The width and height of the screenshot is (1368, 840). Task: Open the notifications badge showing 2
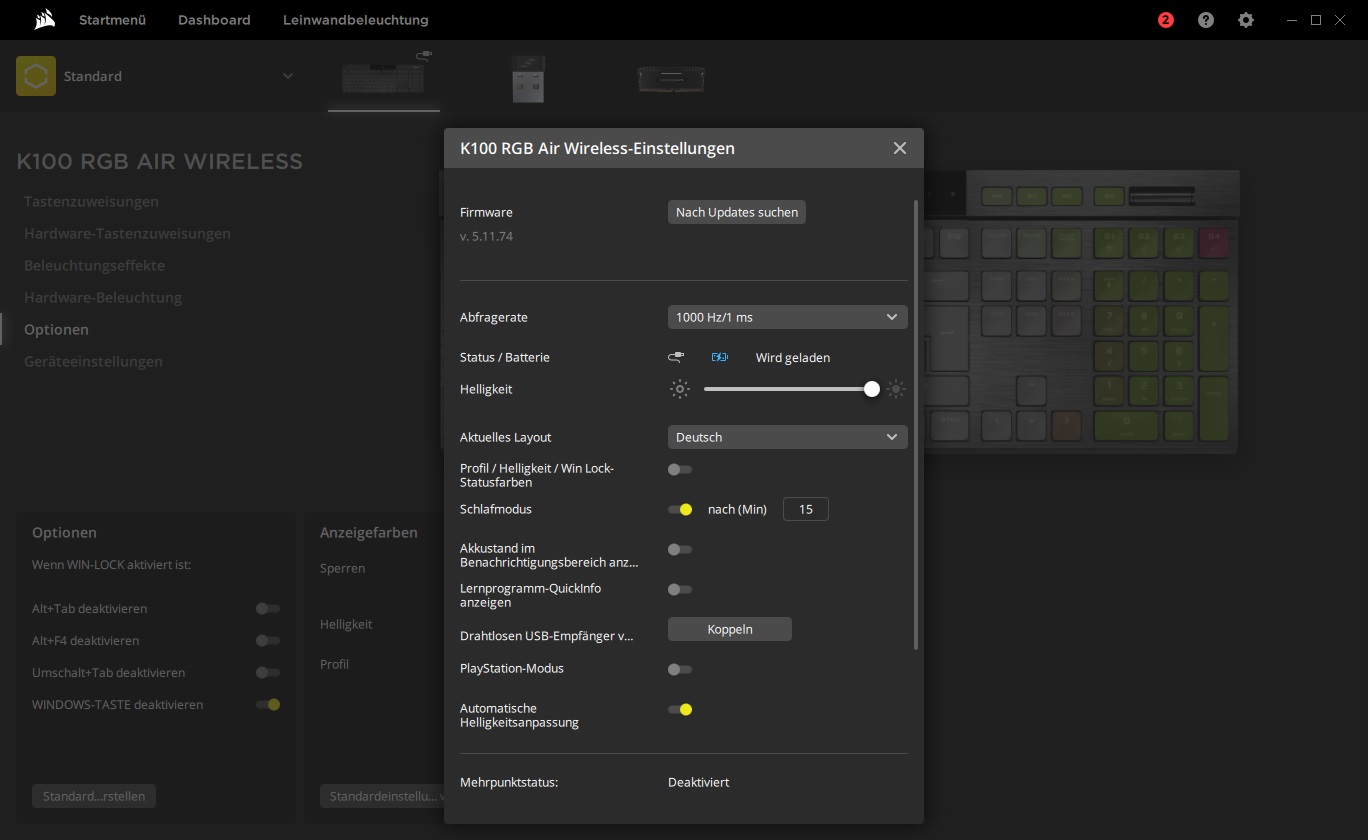1166,20
